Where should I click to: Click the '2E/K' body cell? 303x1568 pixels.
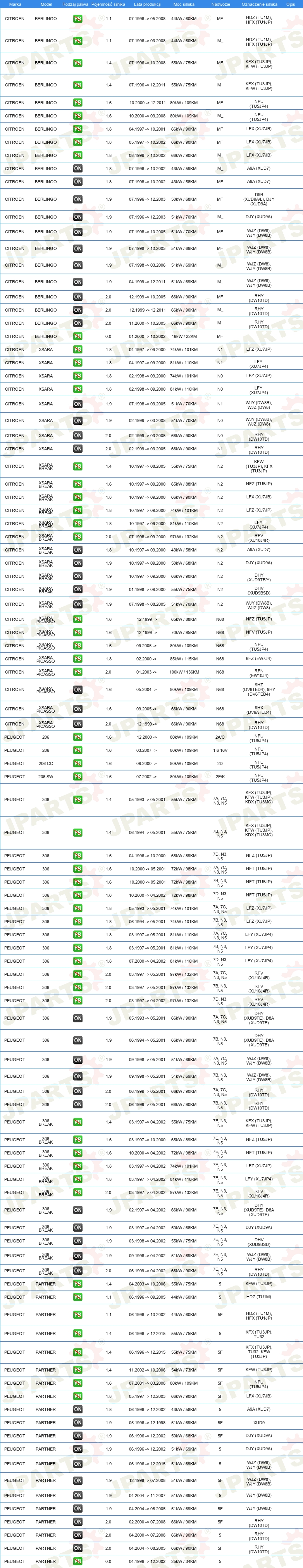(220, 777)
